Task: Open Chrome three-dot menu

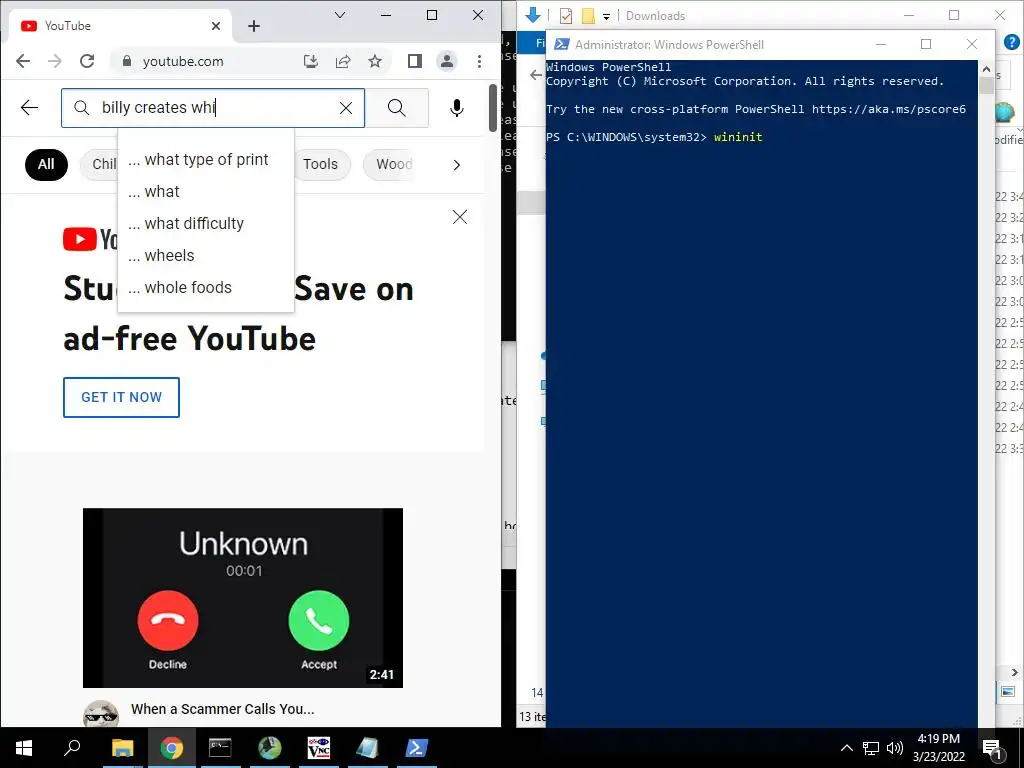Action: [479, 61]
